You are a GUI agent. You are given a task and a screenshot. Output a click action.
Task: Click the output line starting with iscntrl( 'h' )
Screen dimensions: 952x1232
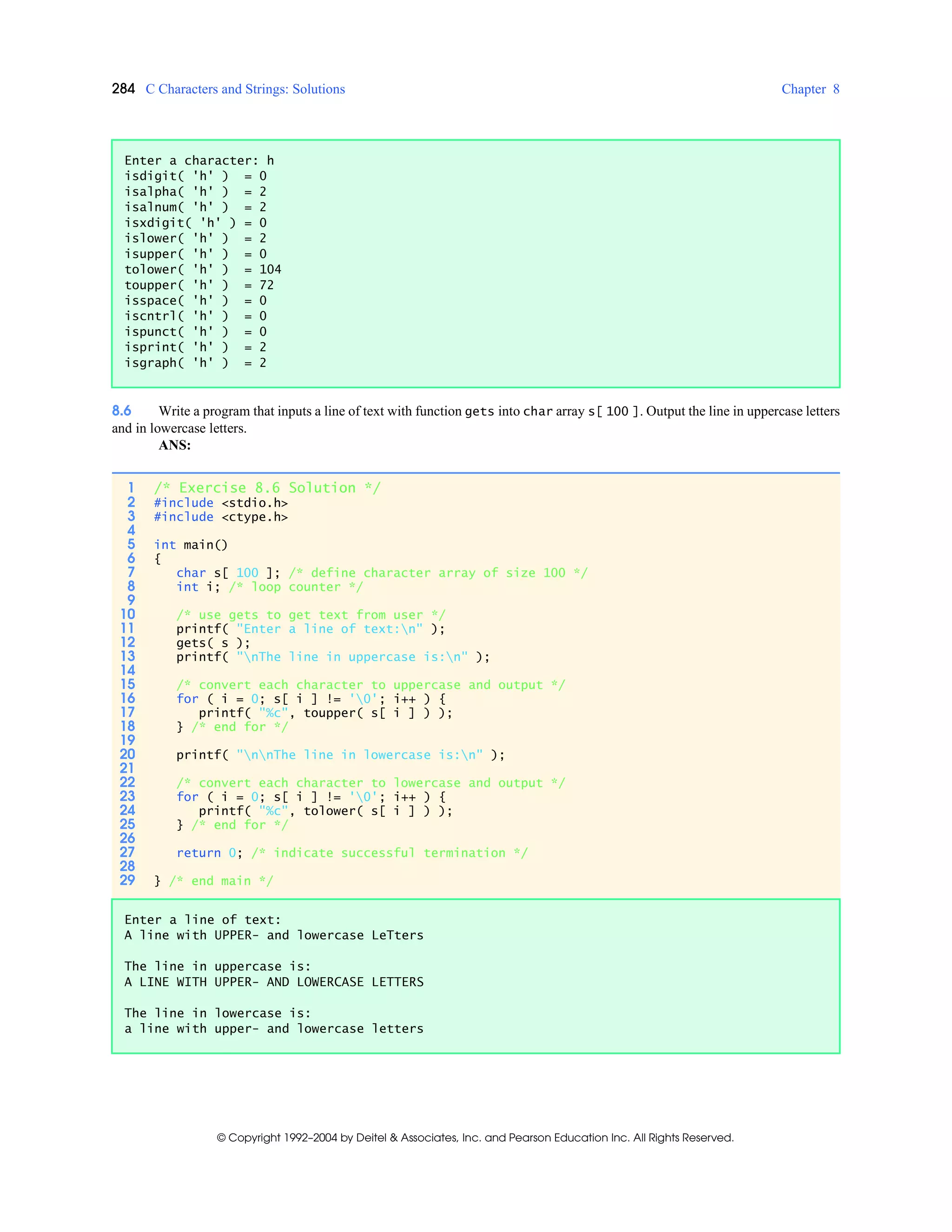click(195, 317)
